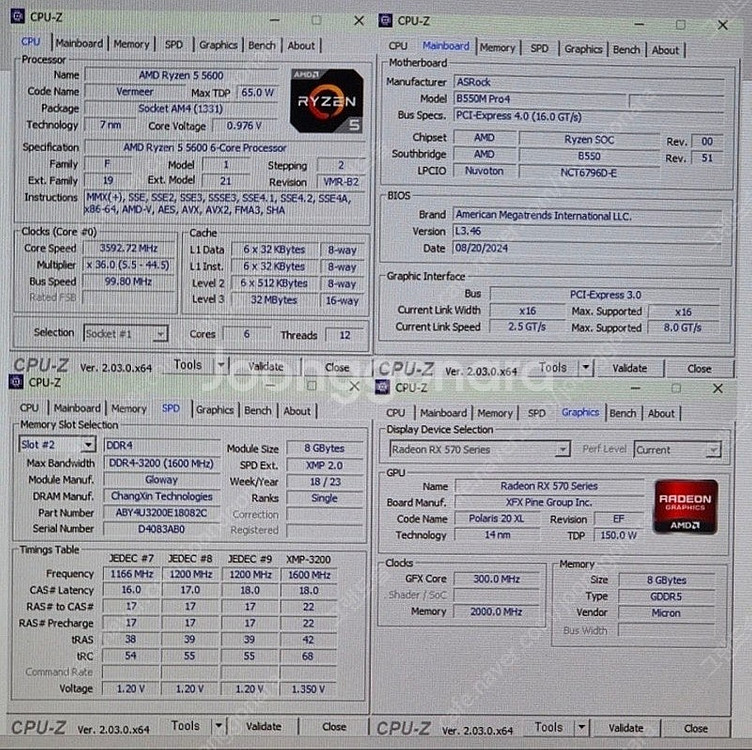Click CPU-Z app icon in top-left window title
Image resolution: width=752 pixels, height=750 pixels.
coord(17,16)
